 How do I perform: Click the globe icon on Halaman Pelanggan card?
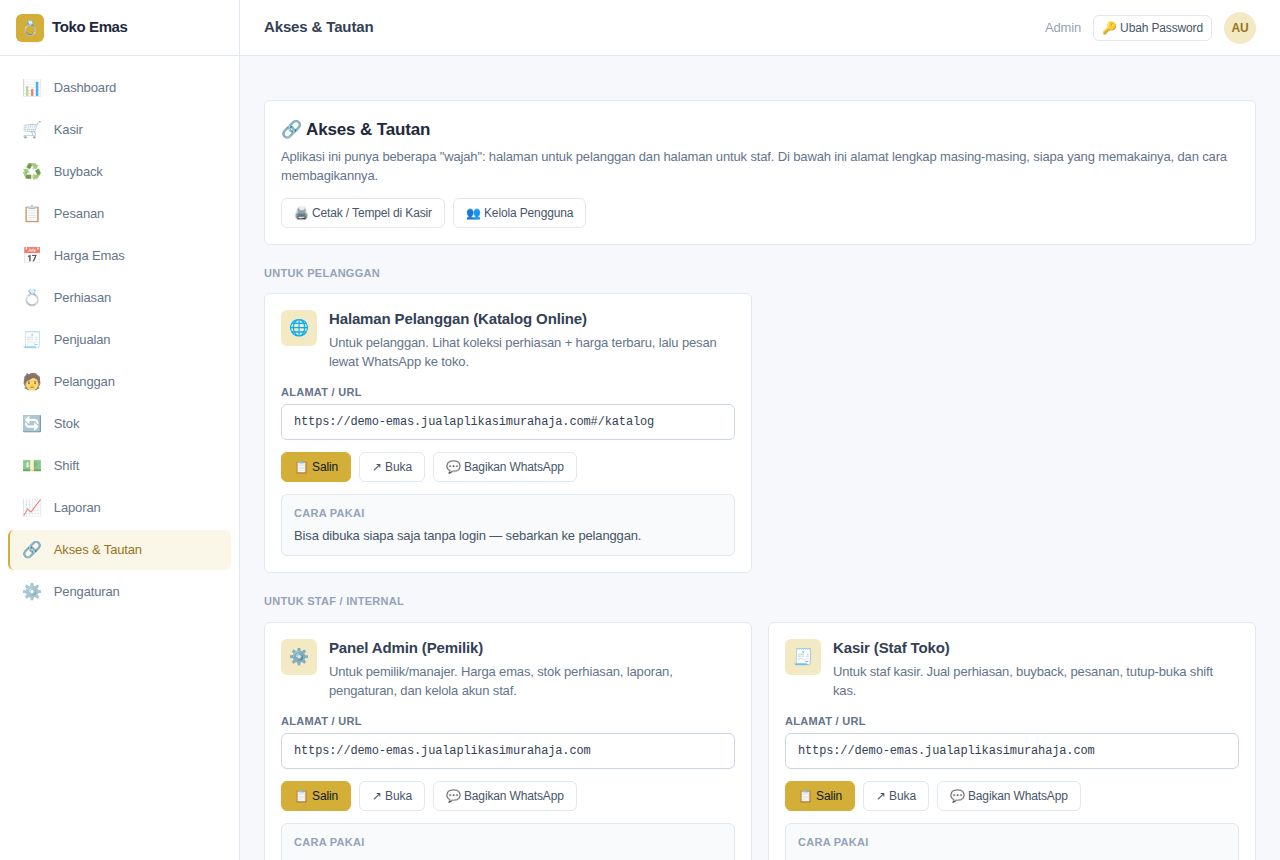[x=299, y=328]
